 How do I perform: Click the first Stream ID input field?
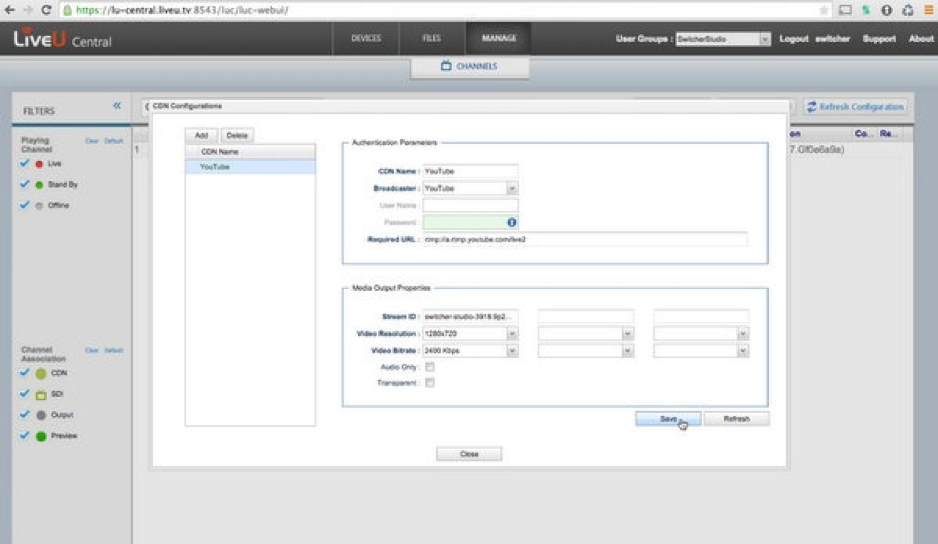pyautogui.click(x=470, y=317)
